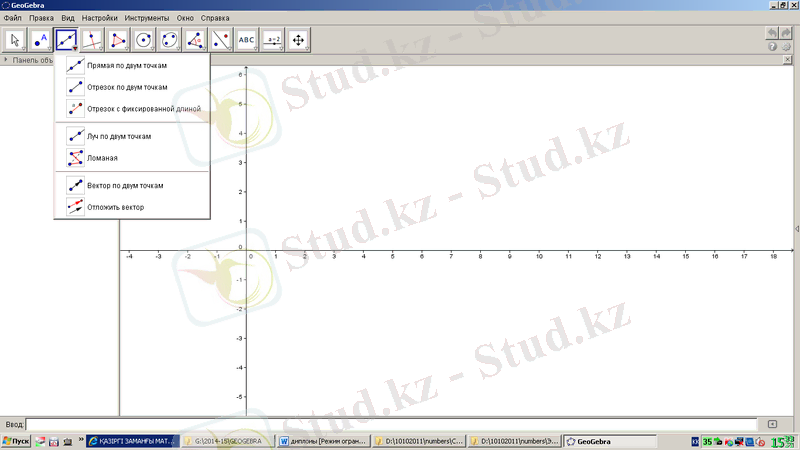Expand the 'Панель объ...' panel triangle
Viewport: 800px width, 450px height.
click(6, 60)
